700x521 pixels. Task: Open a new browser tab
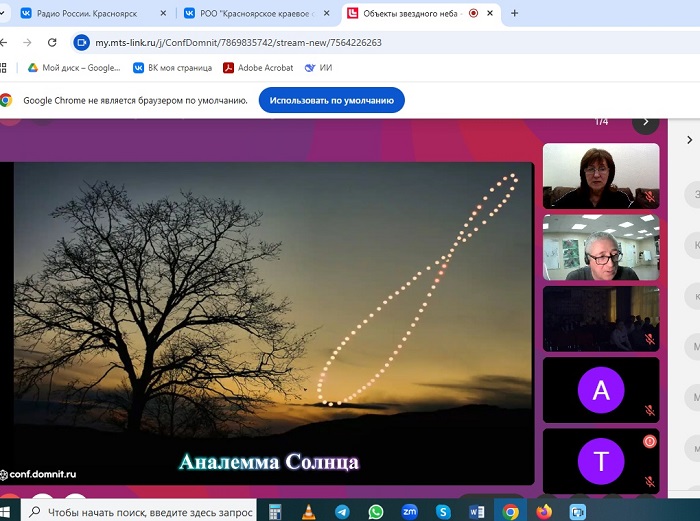pos(514,14)
